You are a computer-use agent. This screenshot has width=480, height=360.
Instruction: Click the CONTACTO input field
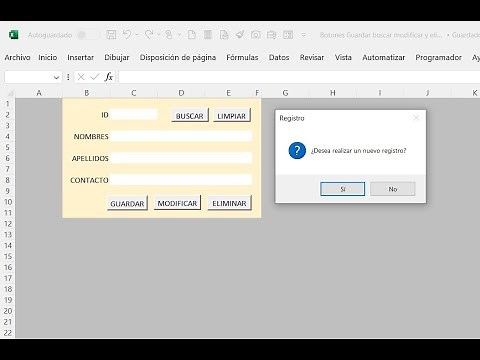(x=181, y=180)
